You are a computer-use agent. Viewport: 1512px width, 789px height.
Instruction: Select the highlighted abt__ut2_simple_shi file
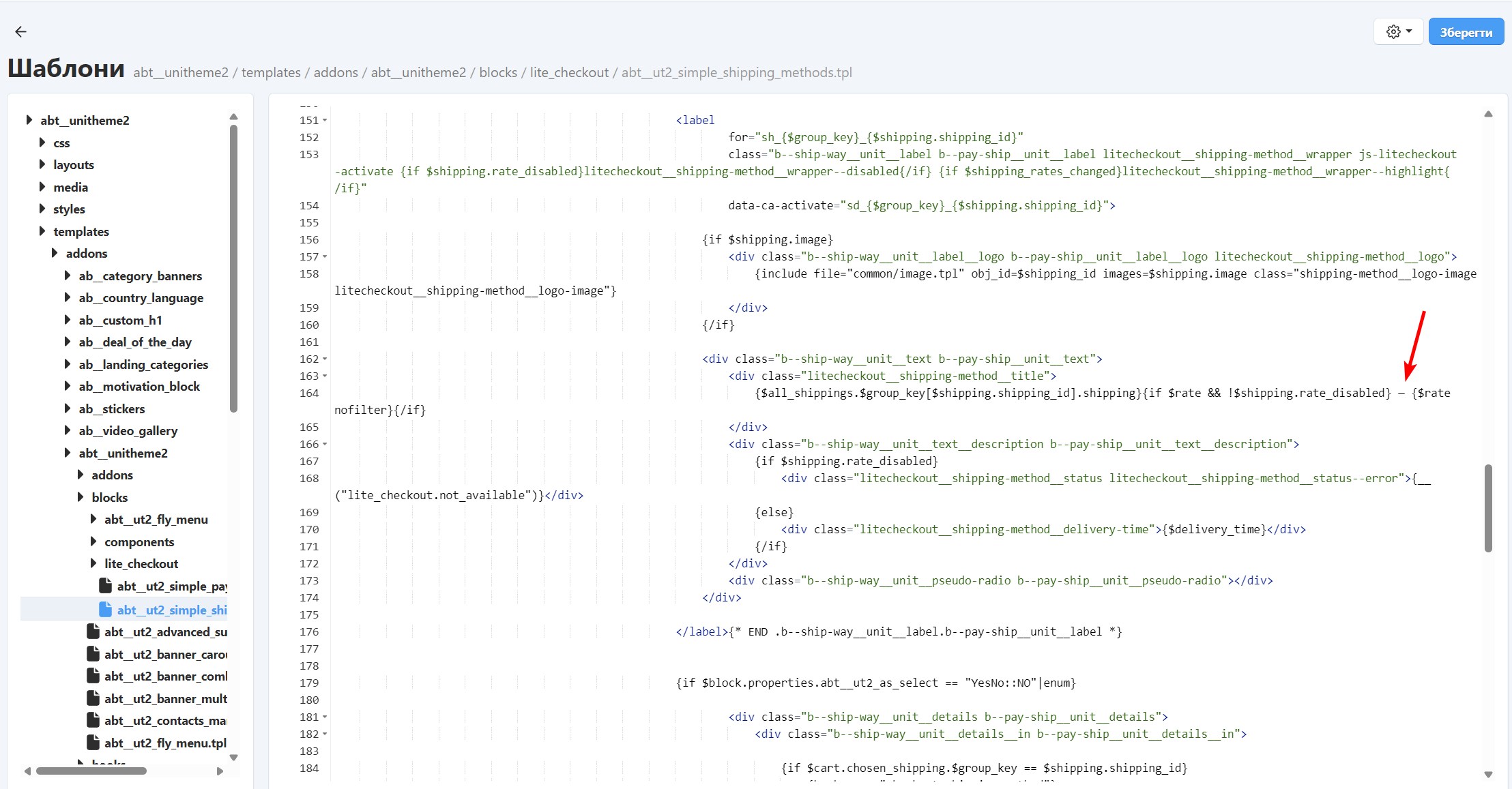[171, 610]
